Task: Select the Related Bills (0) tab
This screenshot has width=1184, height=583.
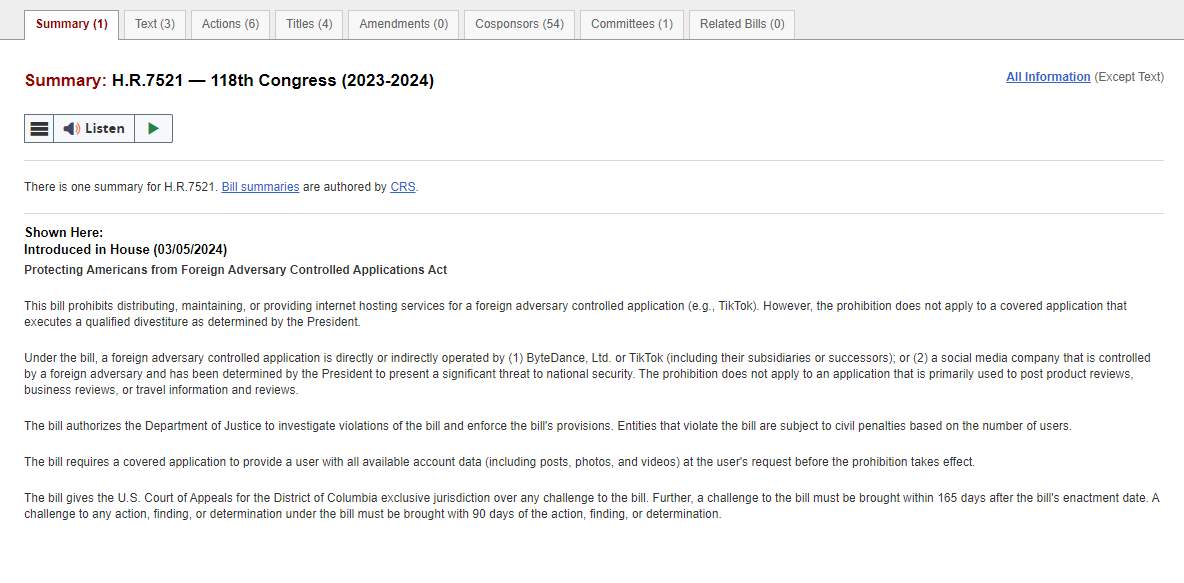Action: tap(742, 24)
